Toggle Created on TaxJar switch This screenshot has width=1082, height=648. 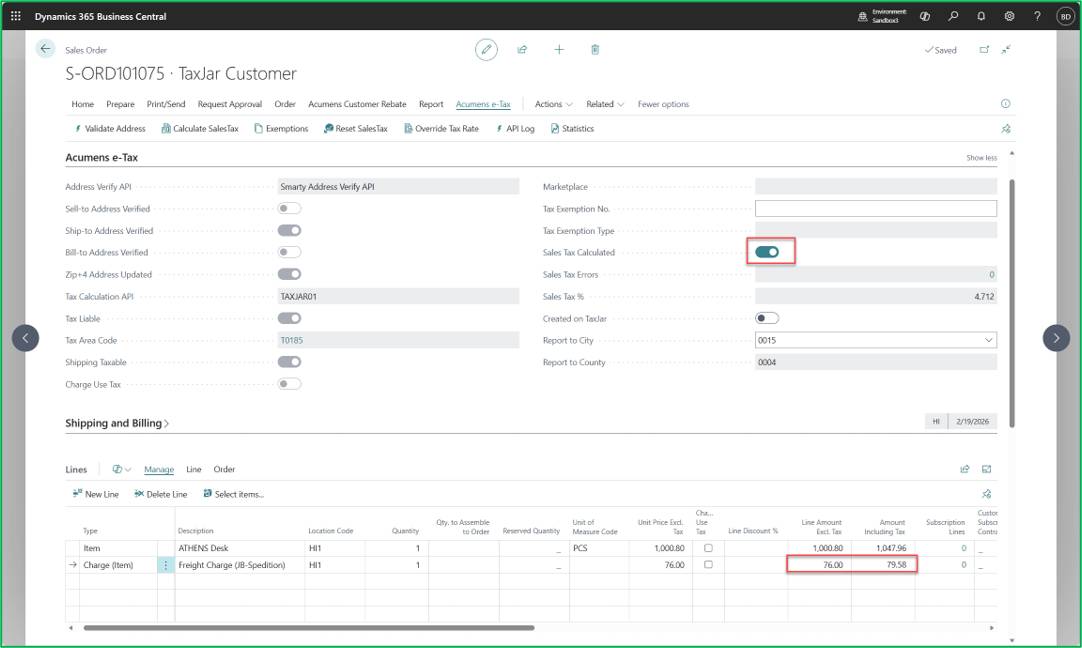[767, 318]
